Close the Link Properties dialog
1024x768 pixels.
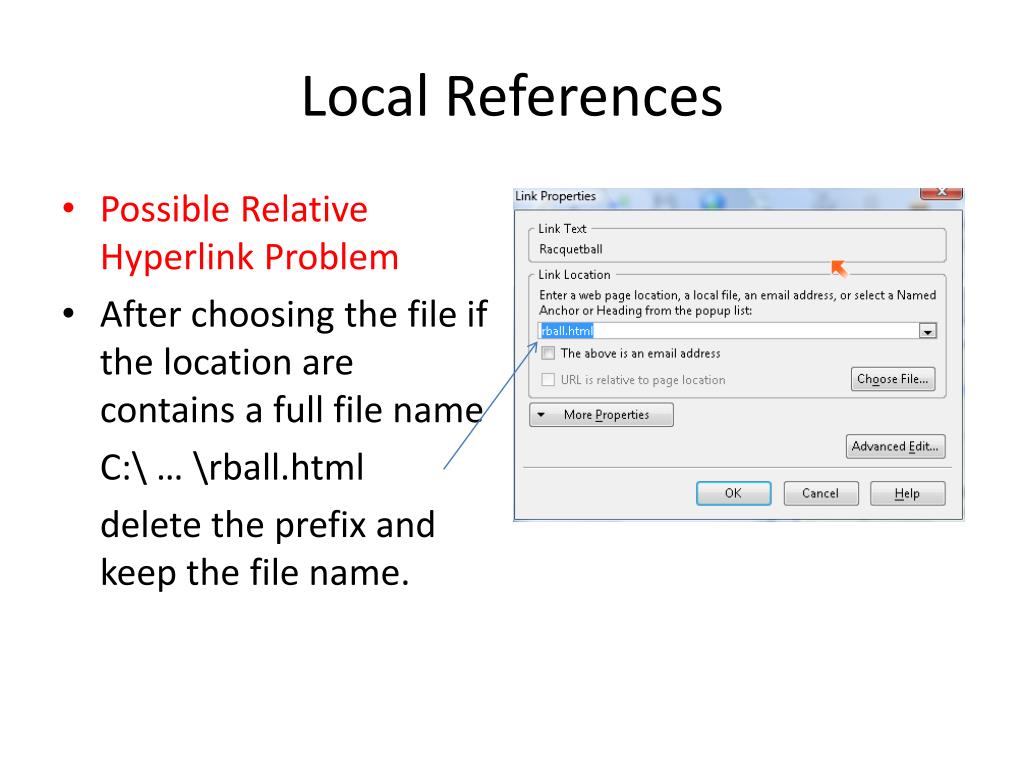tap(941, 193)
